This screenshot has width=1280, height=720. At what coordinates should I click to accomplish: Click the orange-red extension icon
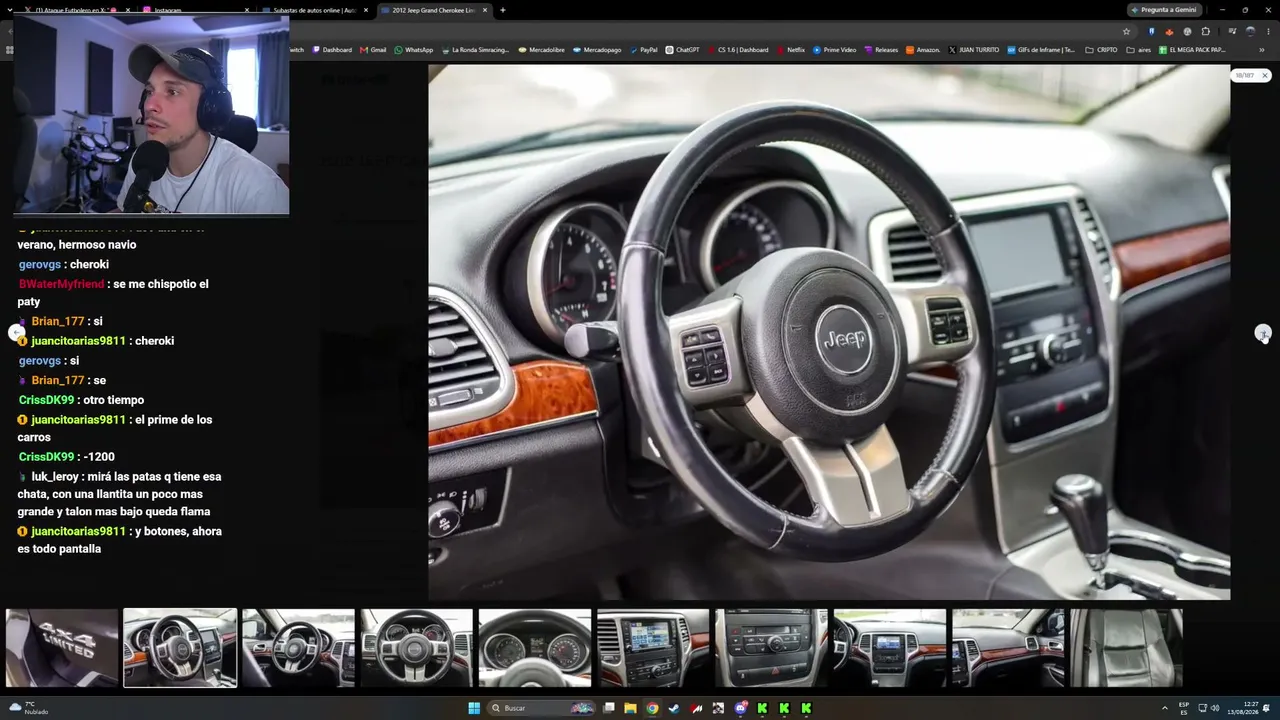[1169, 31]
